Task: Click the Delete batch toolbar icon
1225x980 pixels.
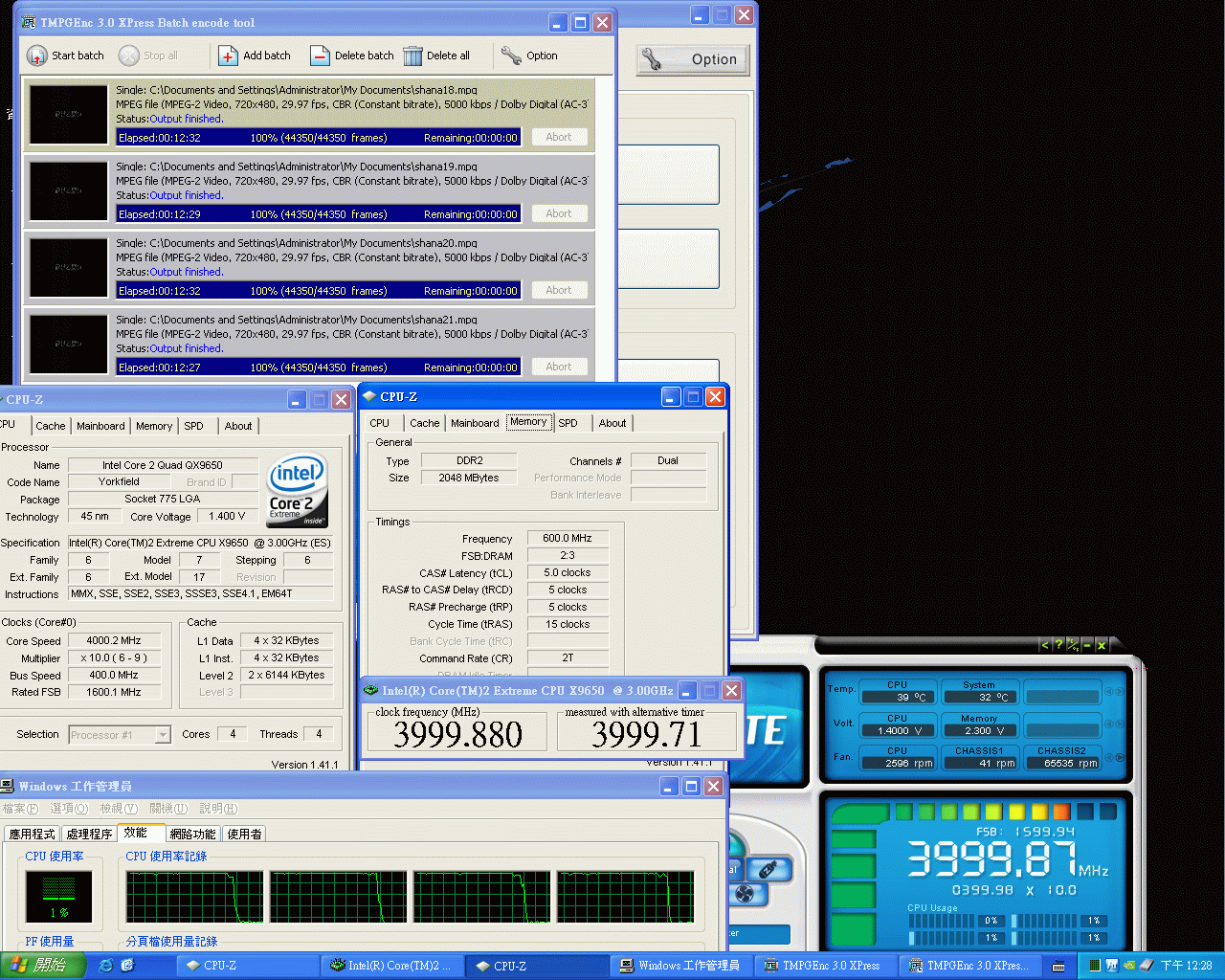Action: pyautogui.click(x=320, y=56)
